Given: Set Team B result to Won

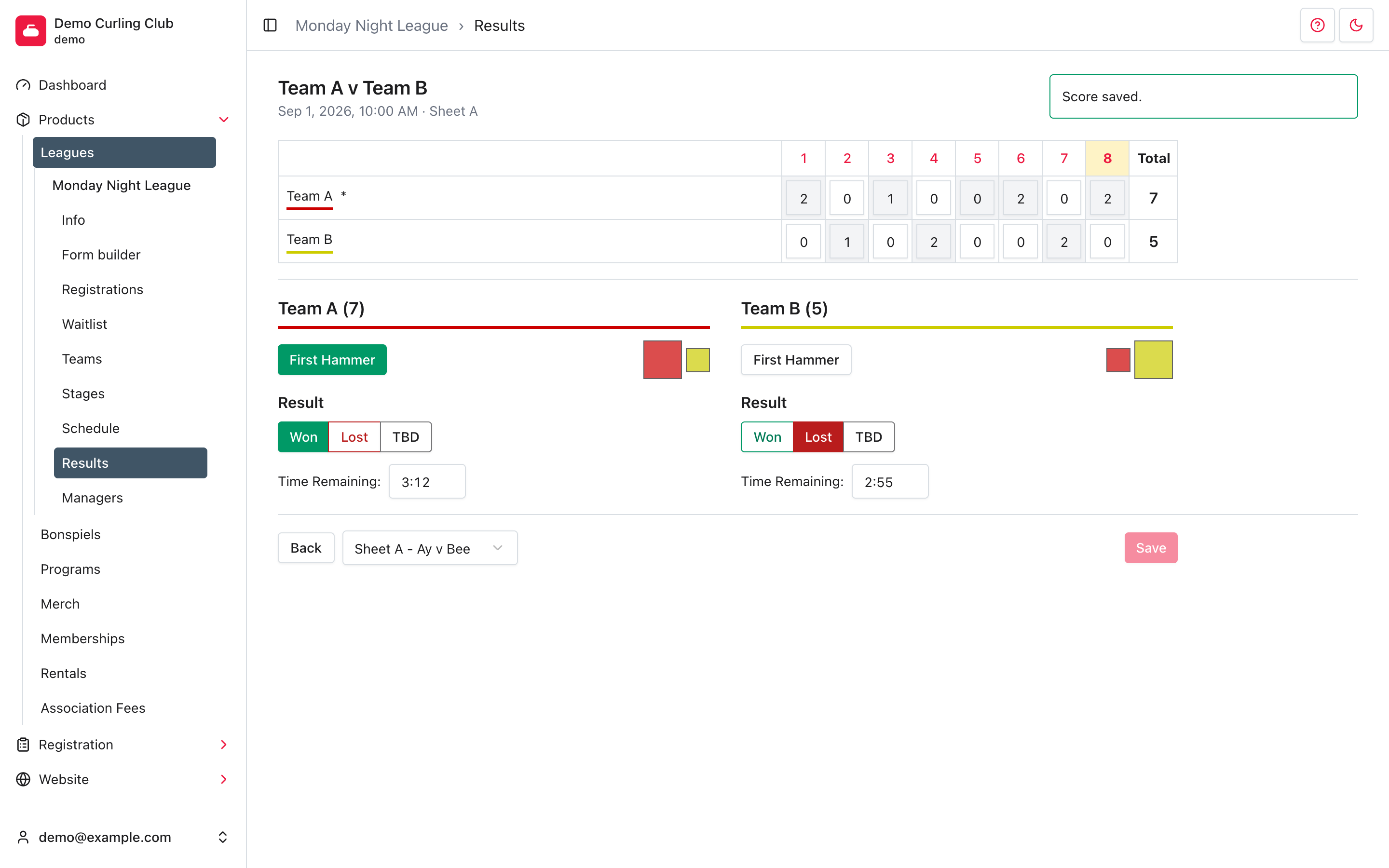Looking at the screenshot, I should pos(767,437).
